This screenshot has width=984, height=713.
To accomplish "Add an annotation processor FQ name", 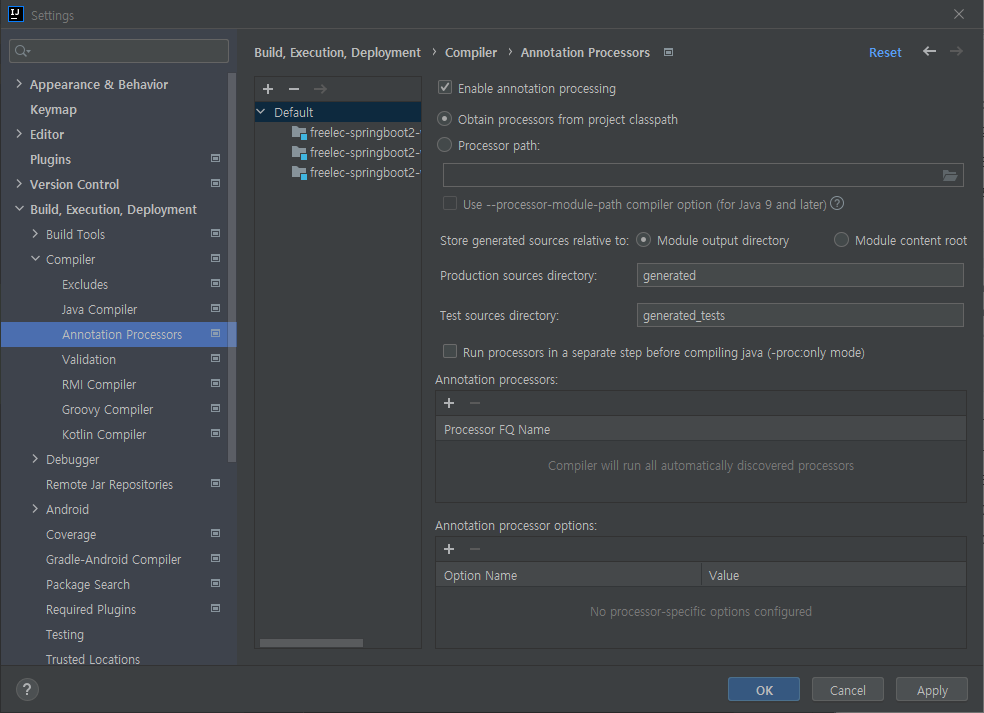I will 449,403.
